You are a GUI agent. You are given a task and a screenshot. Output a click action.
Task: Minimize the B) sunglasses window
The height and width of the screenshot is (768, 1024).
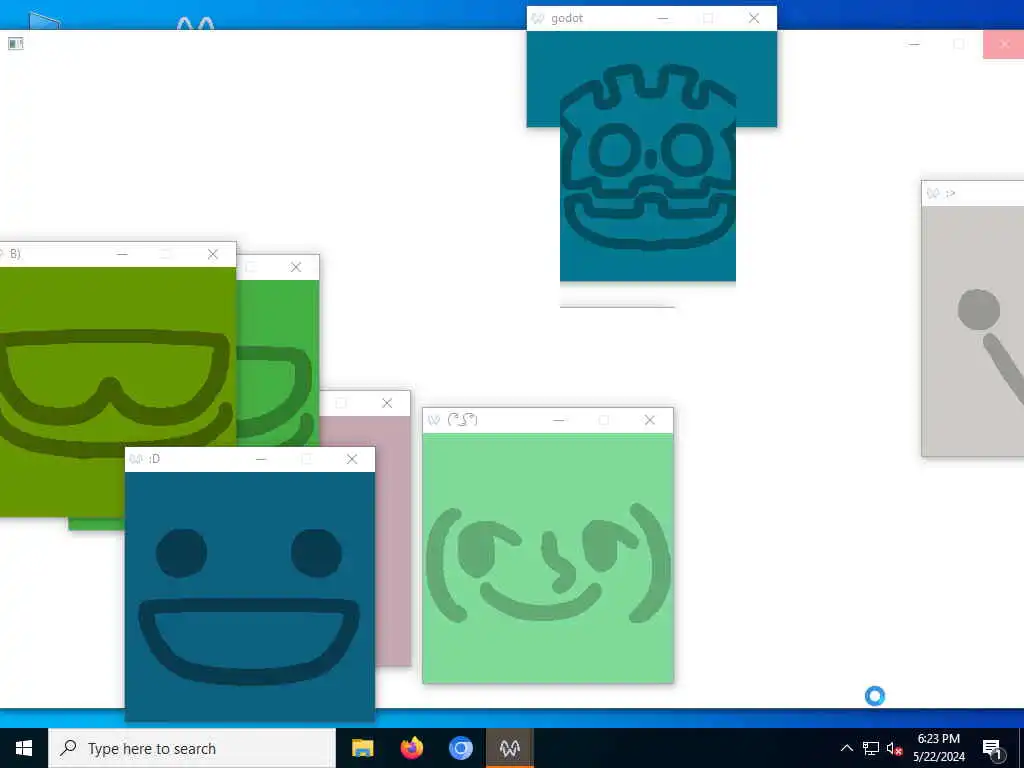(x=122, y=254)
